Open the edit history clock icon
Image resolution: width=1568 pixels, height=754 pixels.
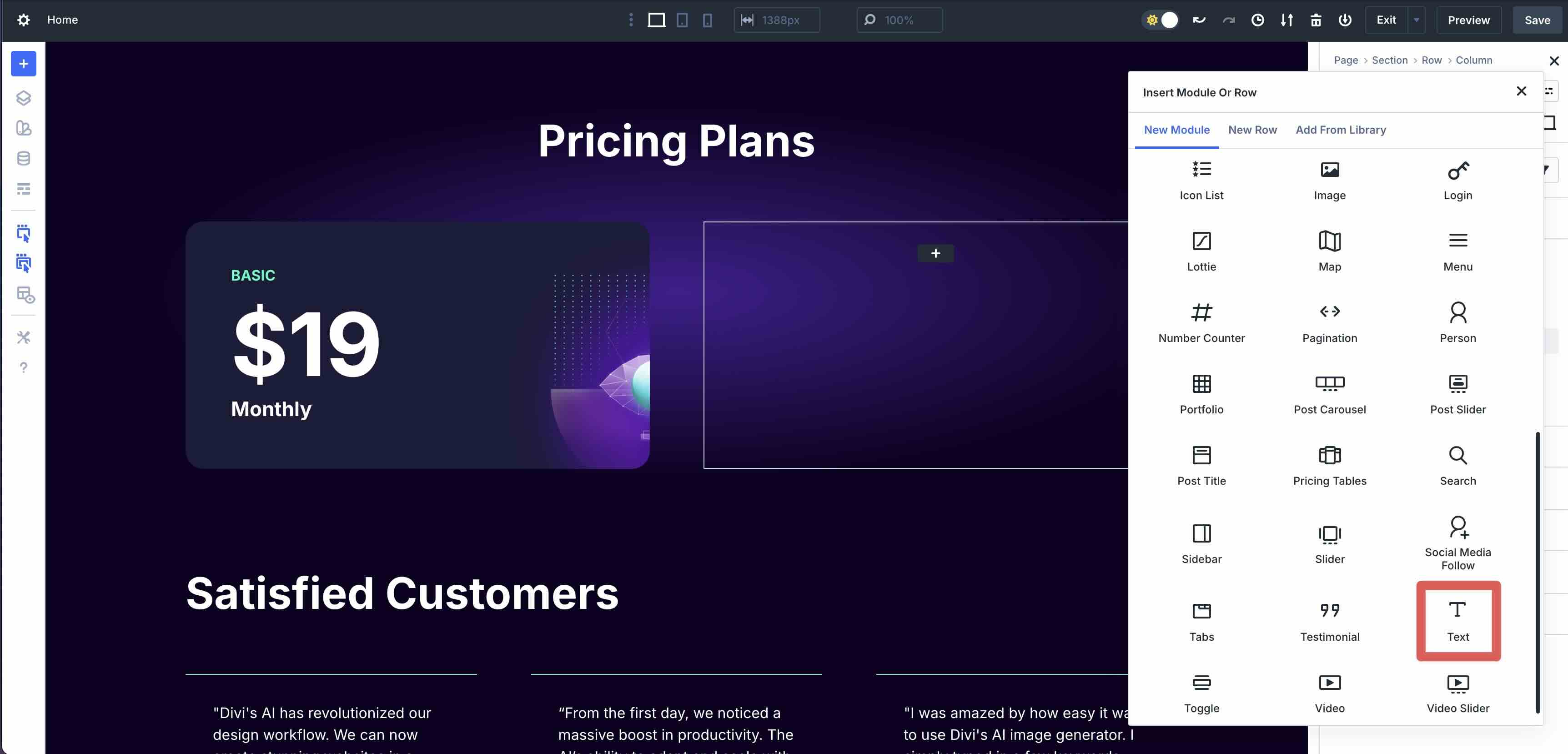point(1257,20)
